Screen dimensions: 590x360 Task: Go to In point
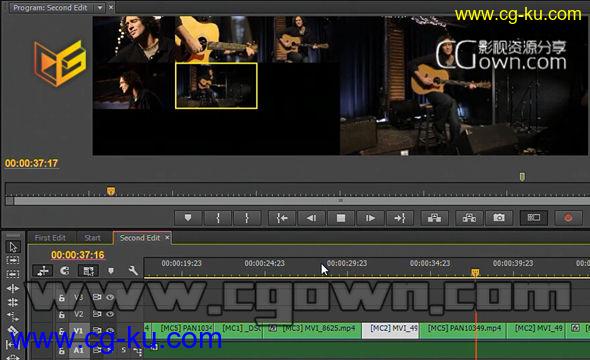coord(282,218)
